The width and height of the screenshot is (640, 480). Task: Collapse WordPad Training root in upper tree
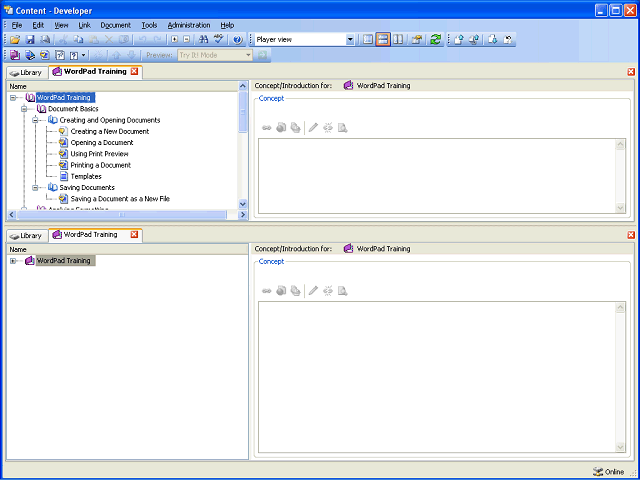(x=13, y=98)
